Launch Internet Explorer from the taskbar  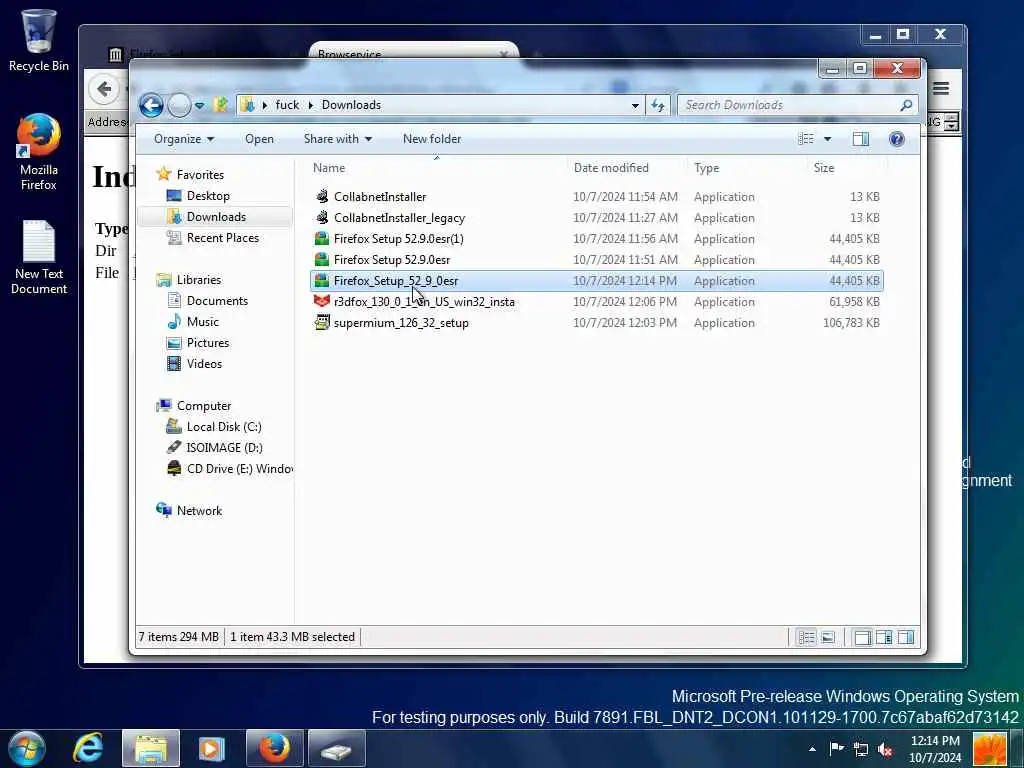[88, 748]
